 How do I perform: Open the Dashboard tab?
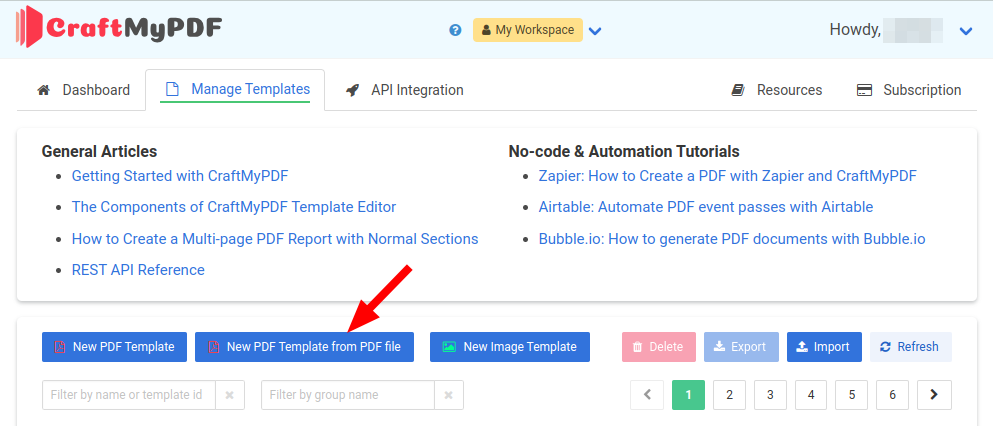84,90
